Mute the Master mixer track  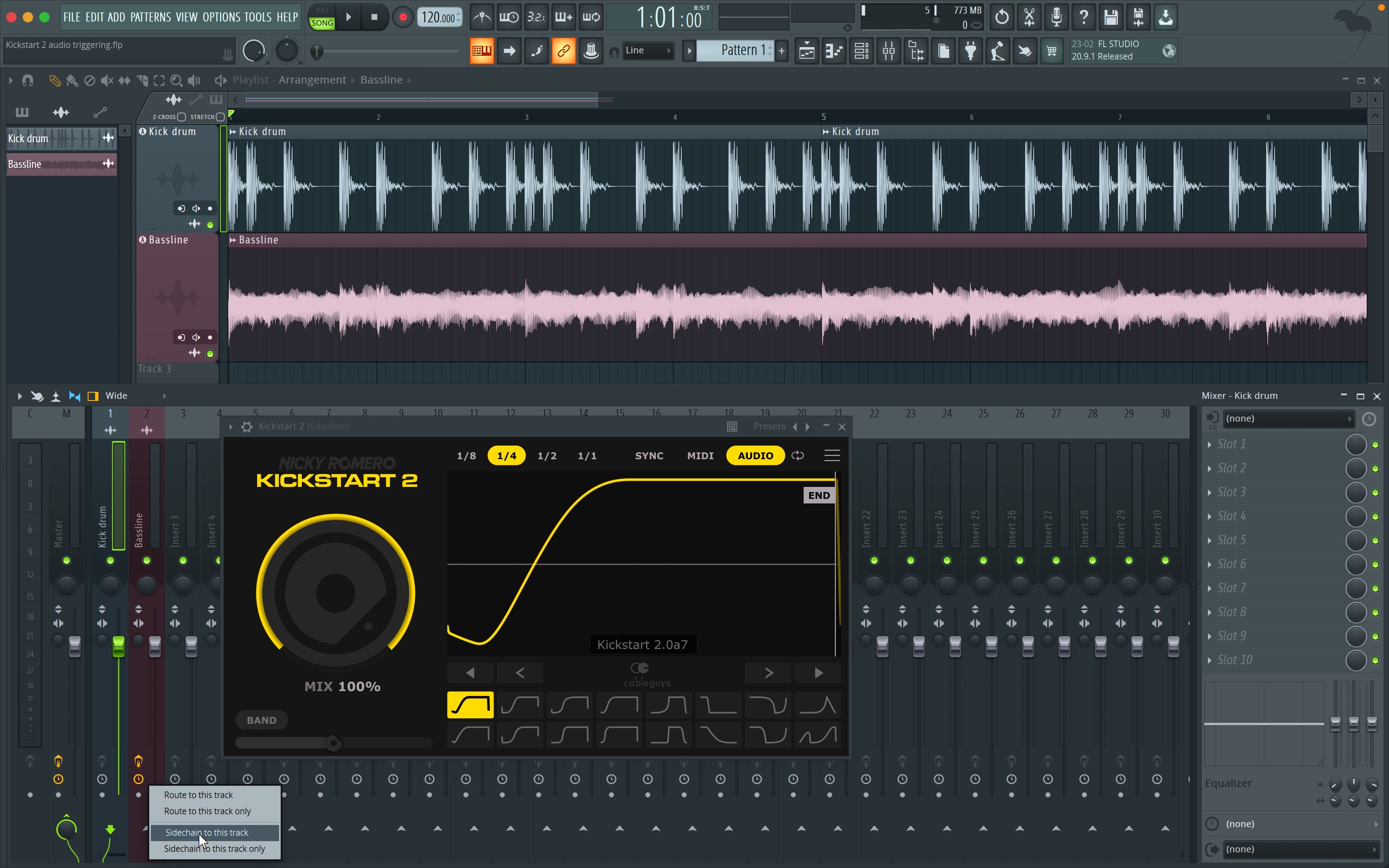click(x=67, y=560)
